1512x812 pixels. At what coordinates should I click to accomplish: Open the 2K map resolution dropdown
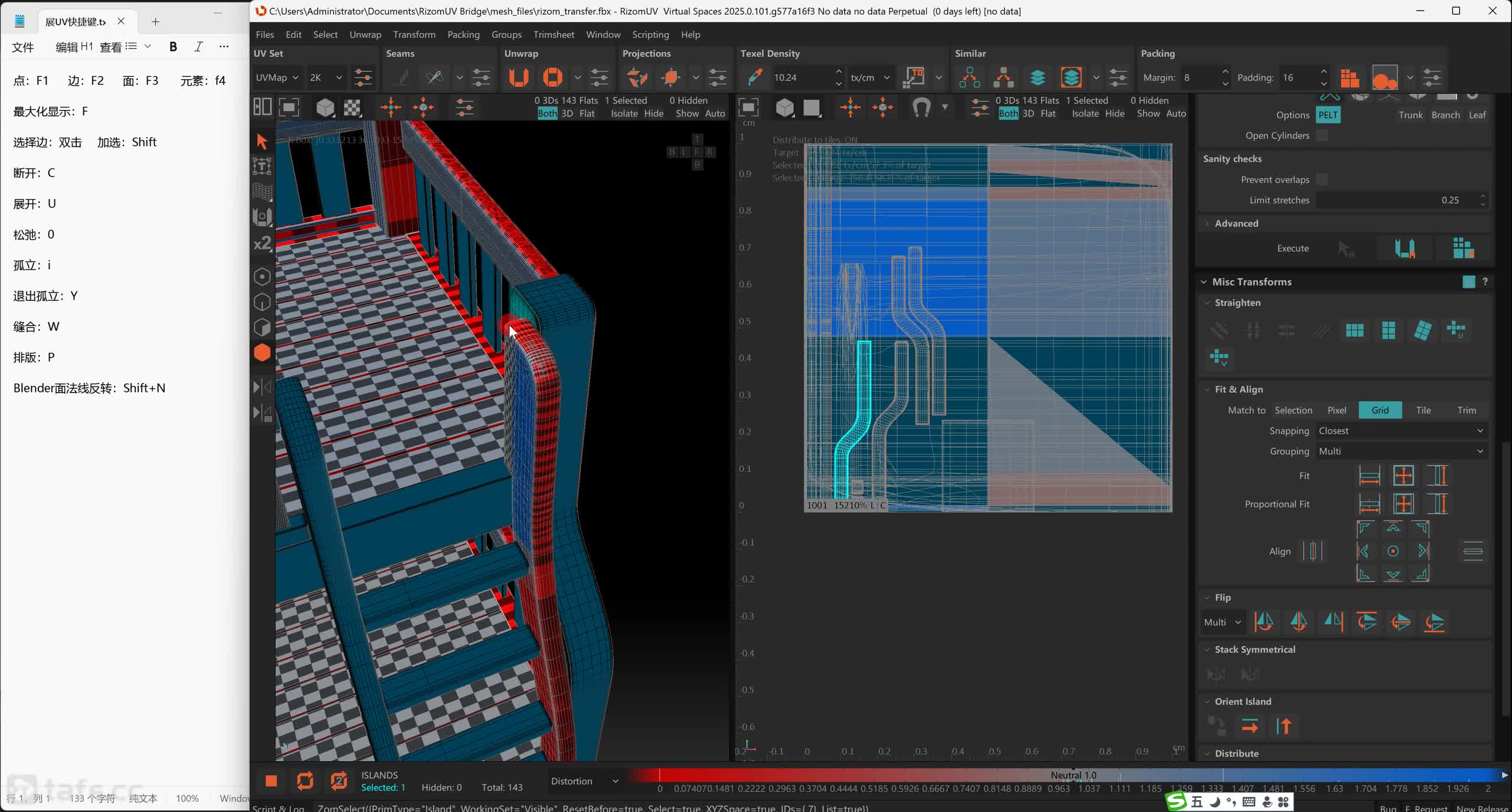[325, 77]
